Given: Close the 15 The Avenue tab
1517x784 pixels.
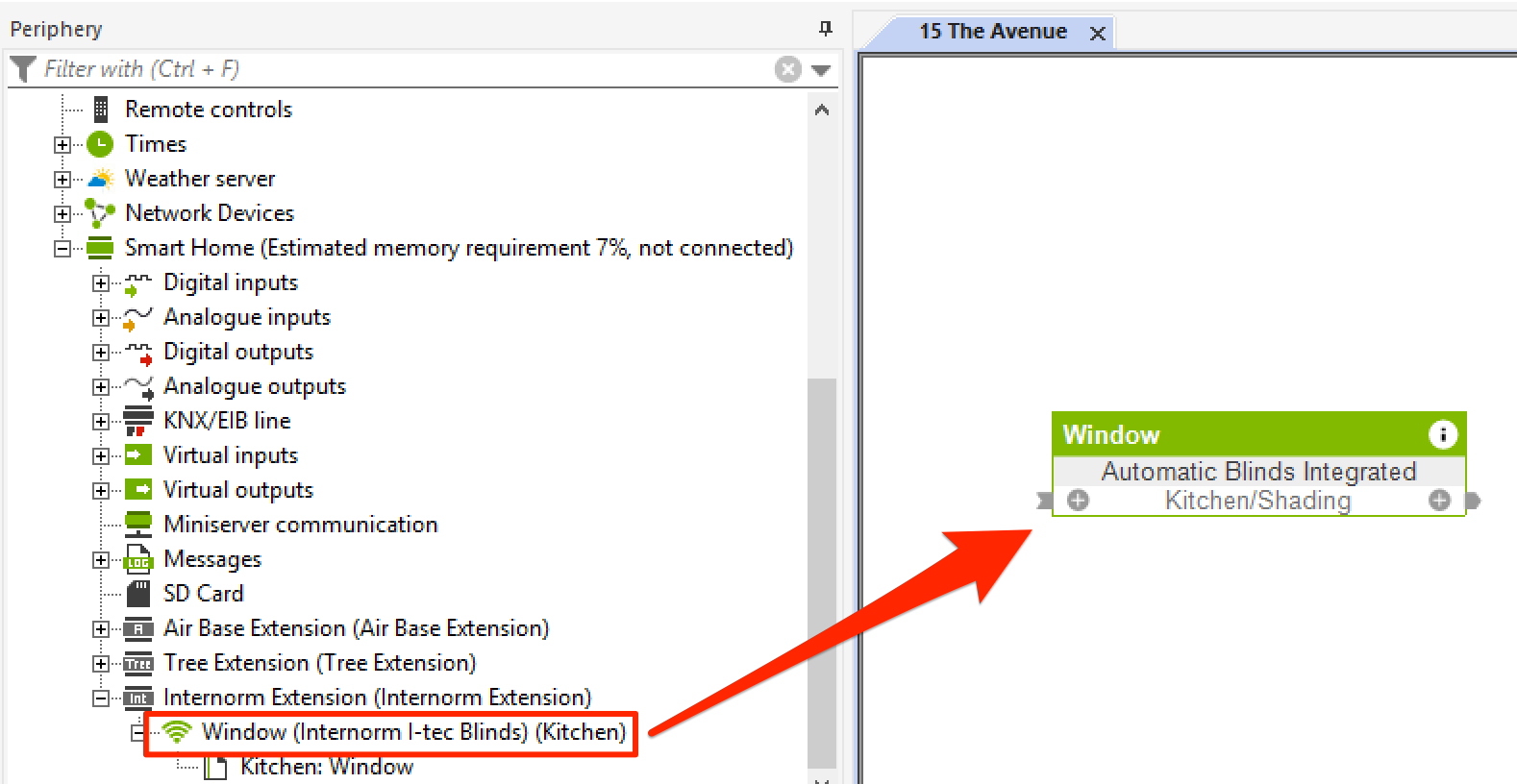Looking at the screenshot, I should 1097,34.
